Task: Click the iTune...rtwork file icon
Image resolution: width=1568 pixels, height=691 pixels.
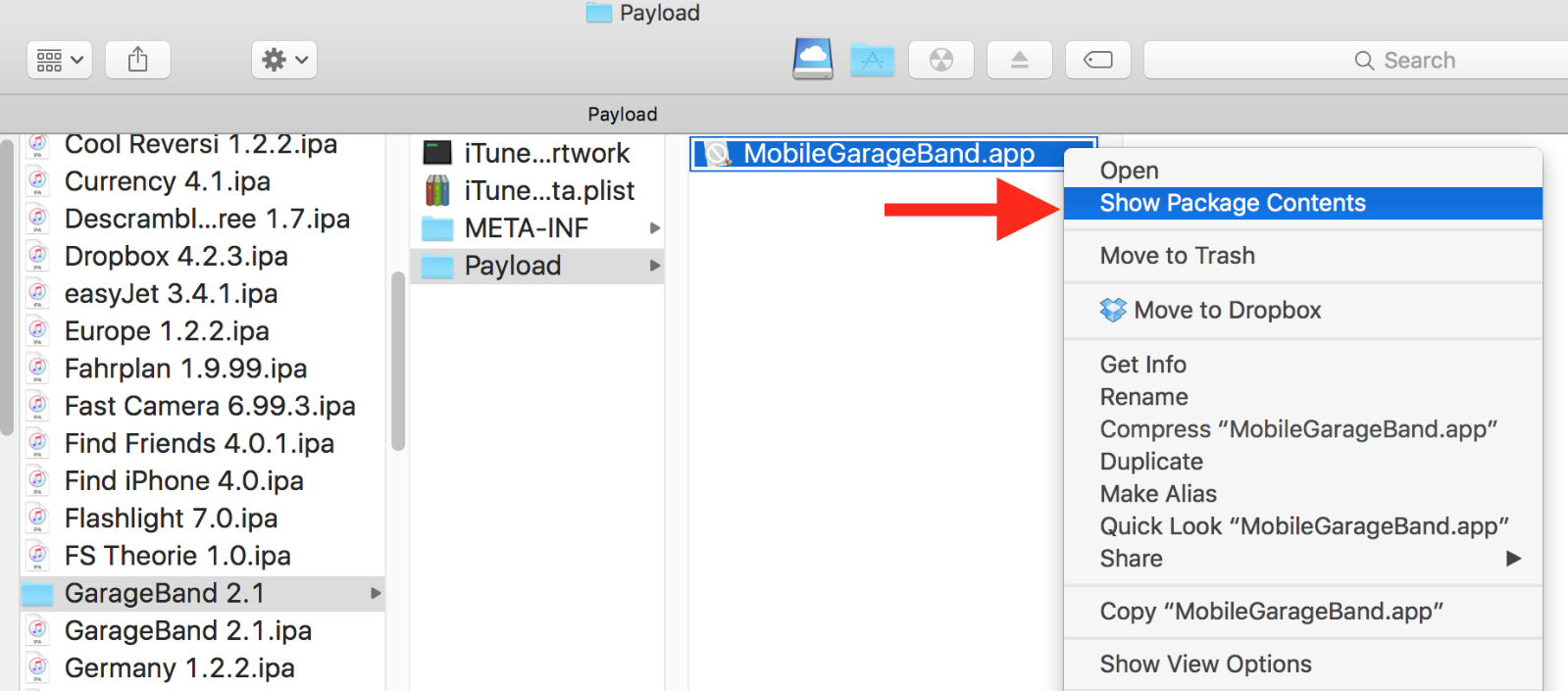Action: 437,153
